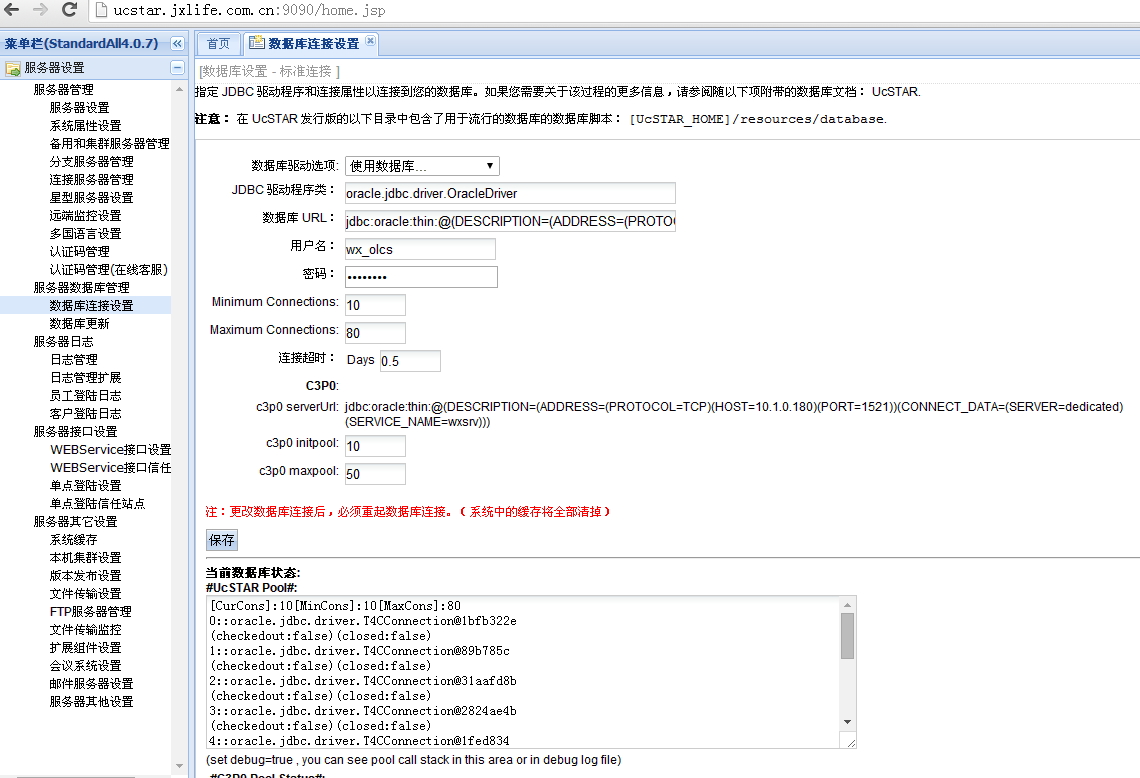Focus the JDBC 驱动程序类 field
This screenshot has width=1140, height=778.
(510, 193)
